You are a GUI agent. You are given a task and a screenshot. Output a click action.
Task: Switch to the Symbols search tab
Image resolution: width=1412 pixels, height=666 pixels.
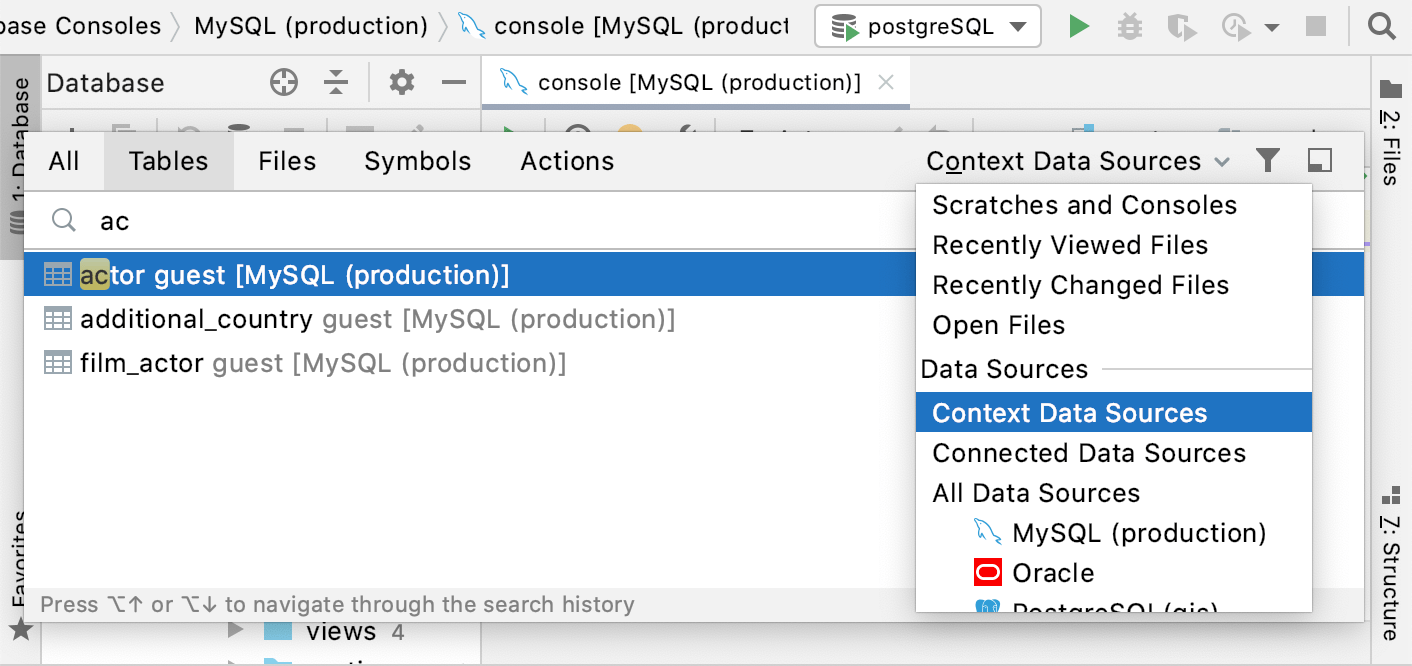[x=418, y=161]
